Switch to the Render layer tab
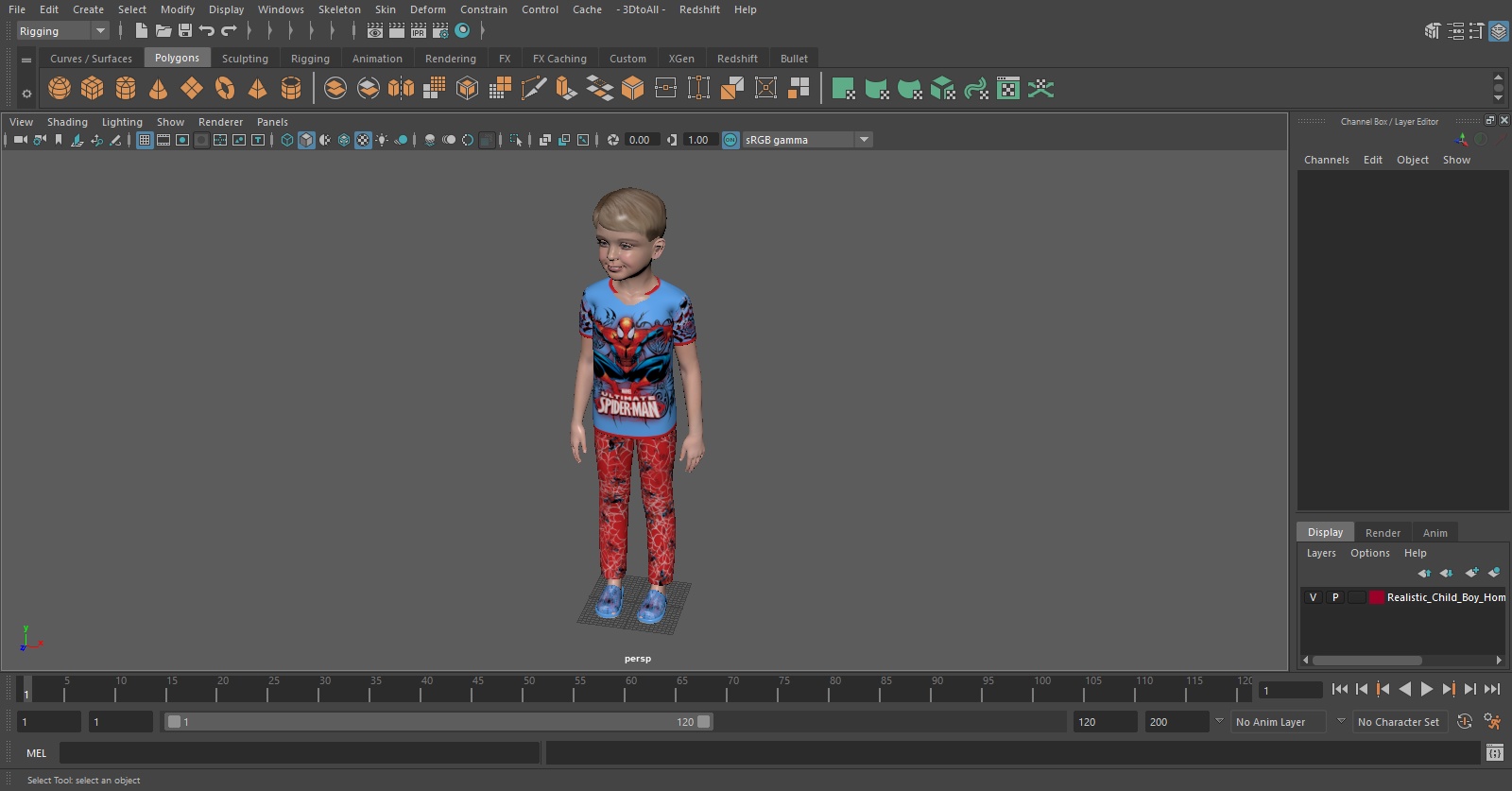 (1383, 533)
